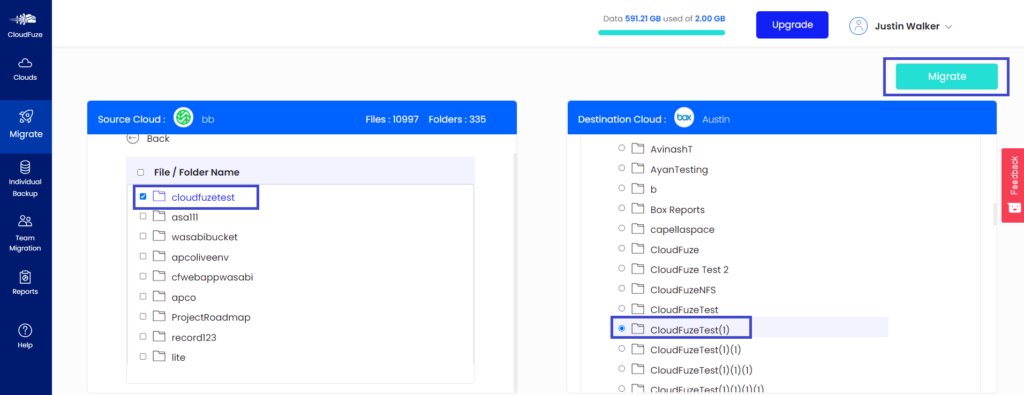1024x395 pixels.
Task: Select the CloudFuzeNFS radio button
Action: coord(621,289)
